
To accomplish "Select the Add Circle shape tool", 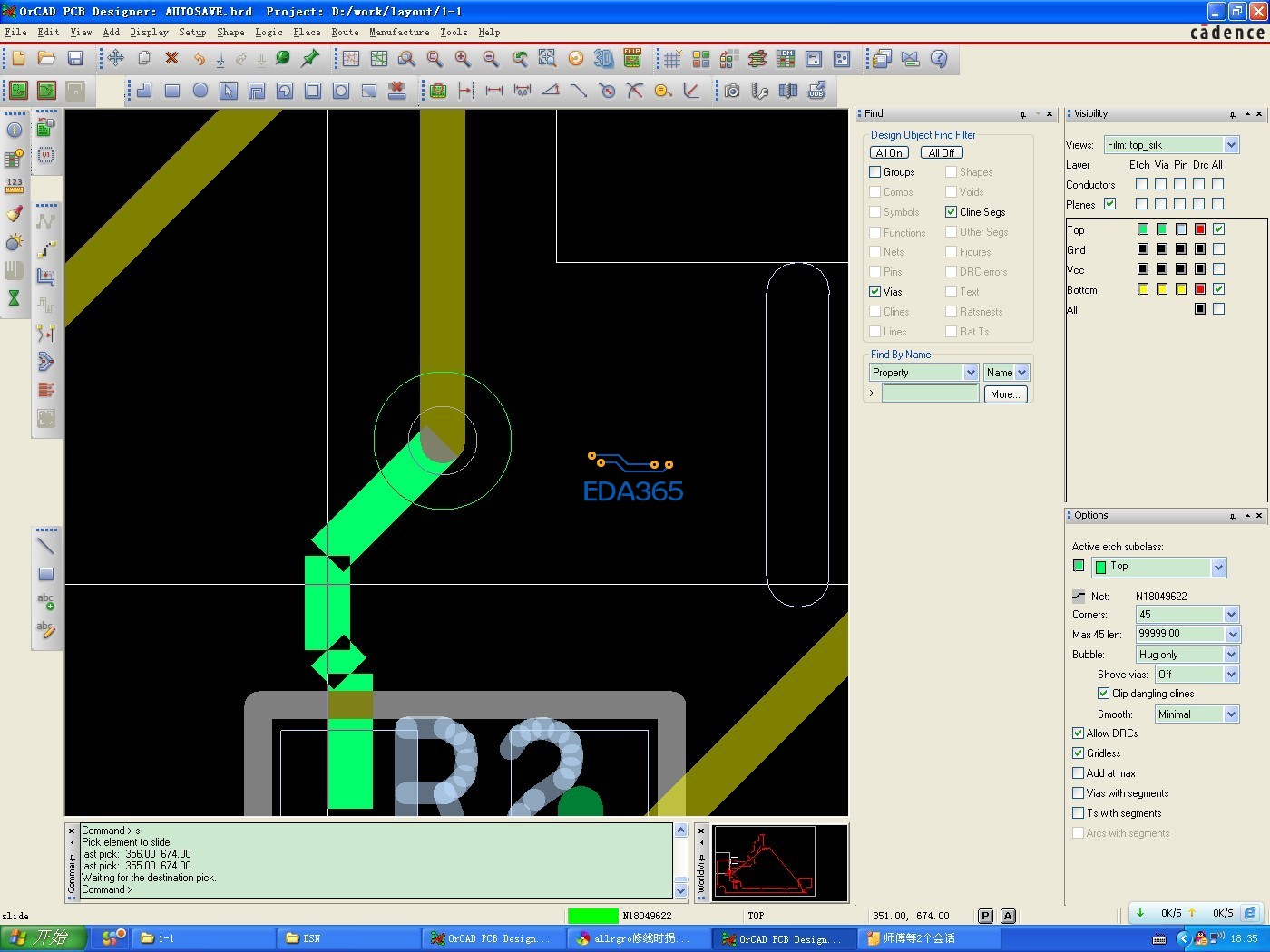I will (200, 91).
